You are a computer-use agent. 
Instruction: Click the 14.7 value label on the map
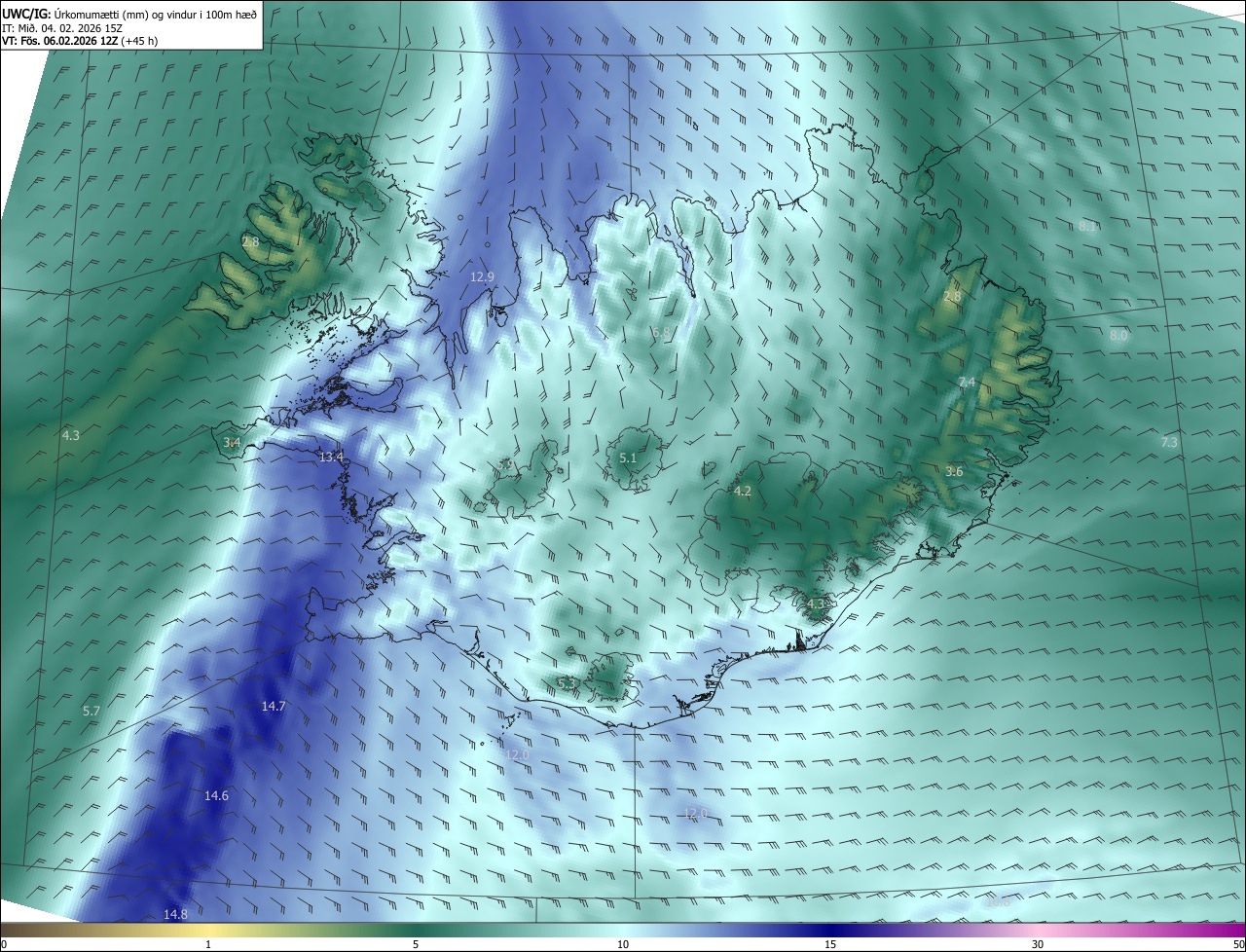pyautogui.click(x=274, y=707)
